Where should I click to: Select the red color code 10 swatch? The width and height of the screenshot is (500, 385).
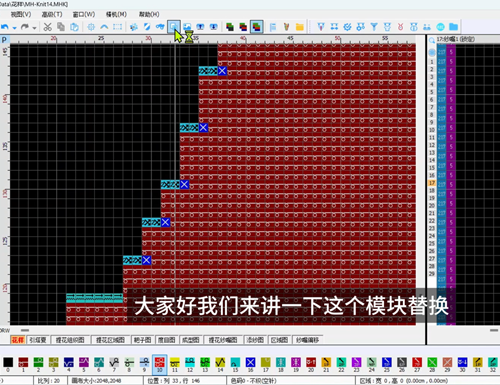coord(160,364)
